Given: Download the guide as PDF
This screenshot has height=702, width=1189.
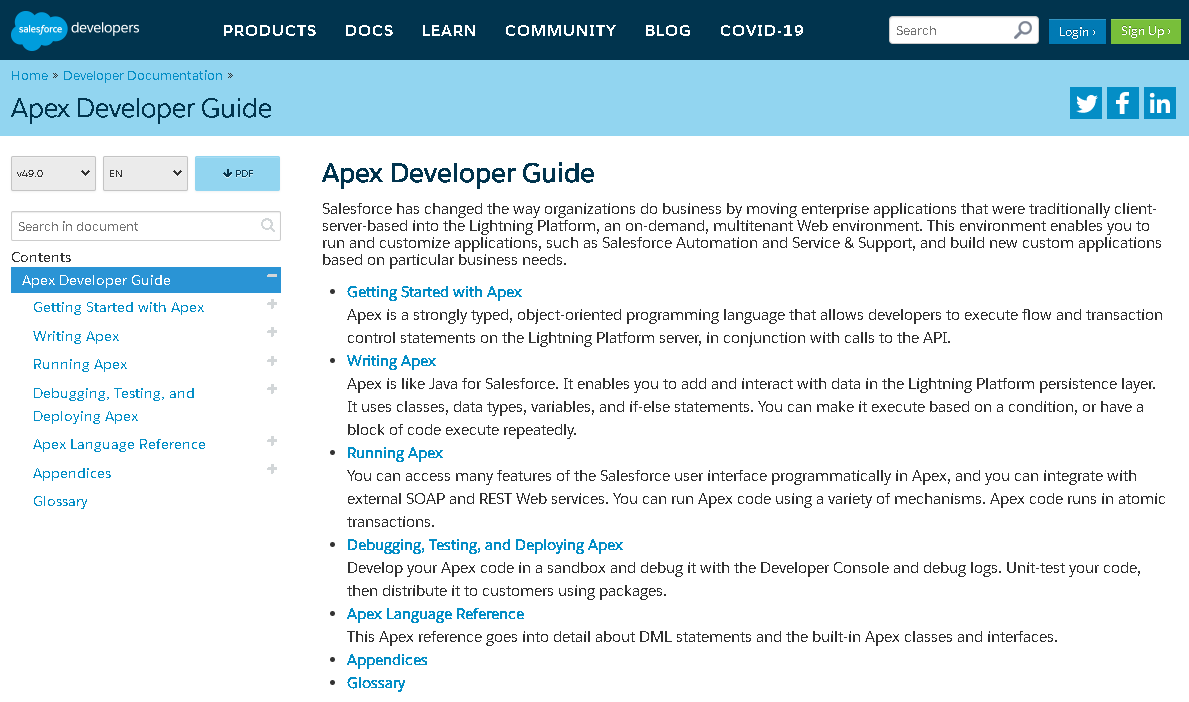Looking at the screenshot, I should click(x=237, y=172).
